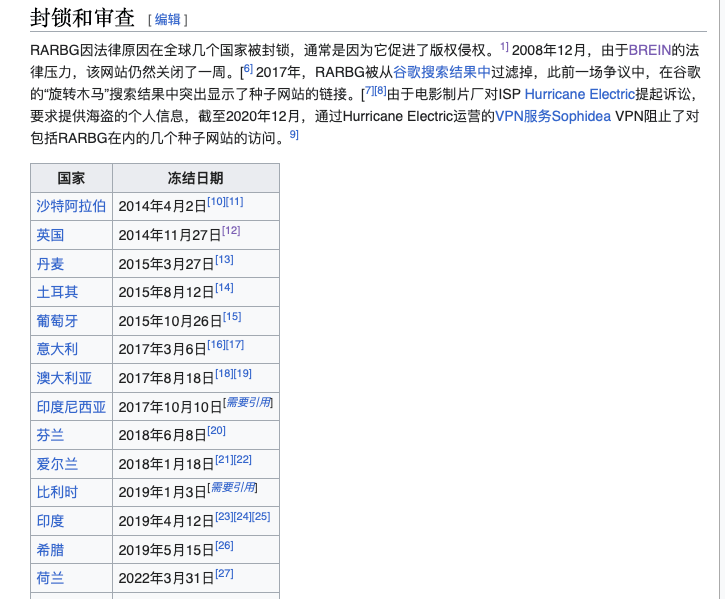Click citation reference 9 at paragraph end
725x599 pixels.
pyautogui.click(x=294, y=134)
